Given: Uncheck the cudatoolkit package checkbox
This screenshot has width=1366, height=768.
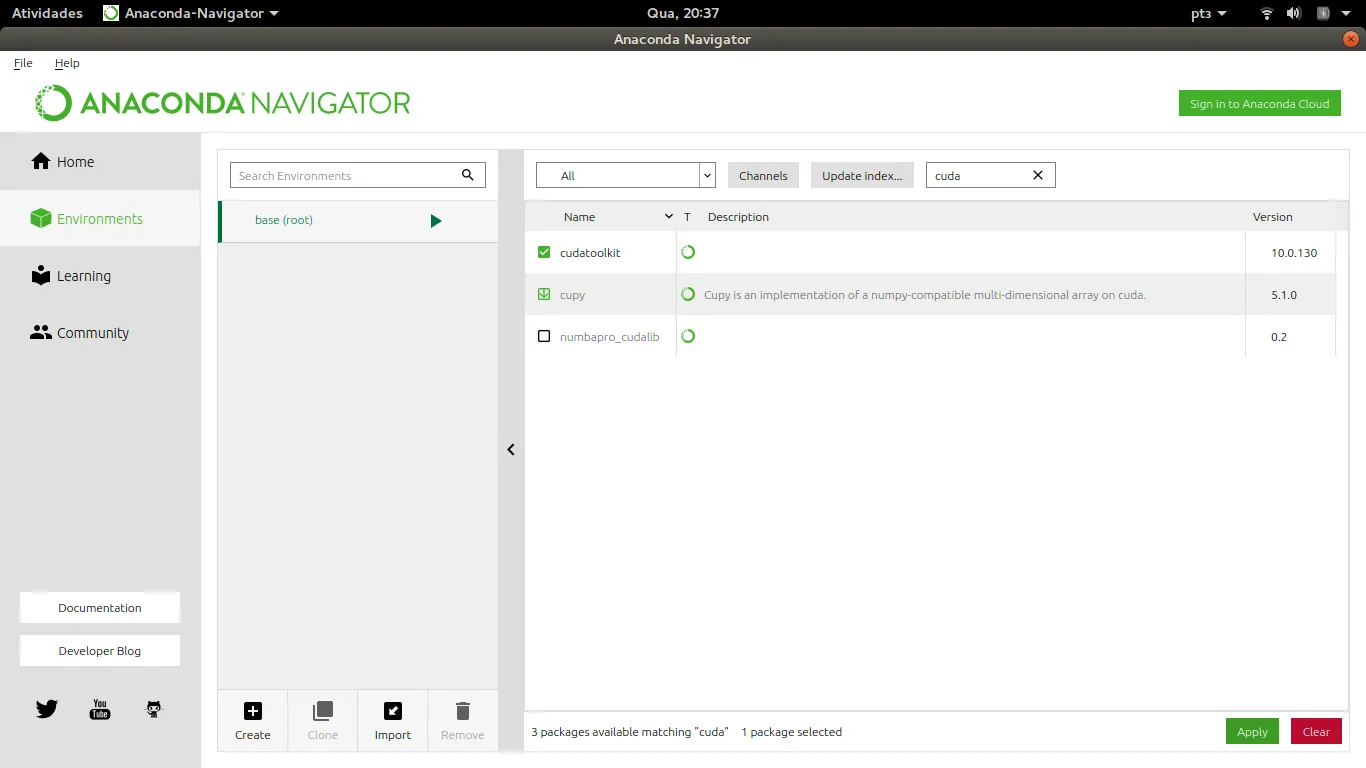Looking at the screenshot, I should click(x=544, y=252).
